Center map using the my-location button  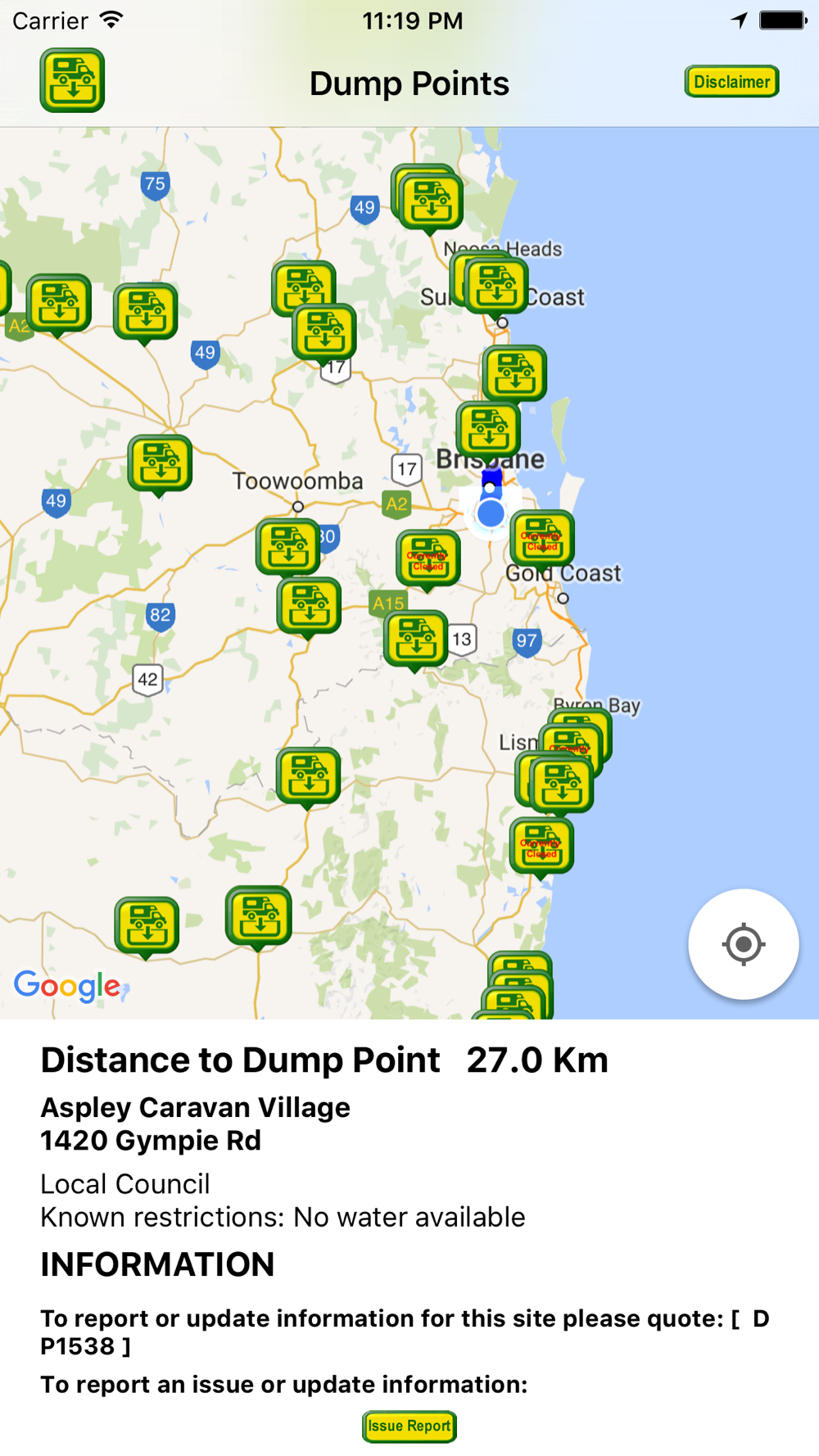tap(743, 944)
